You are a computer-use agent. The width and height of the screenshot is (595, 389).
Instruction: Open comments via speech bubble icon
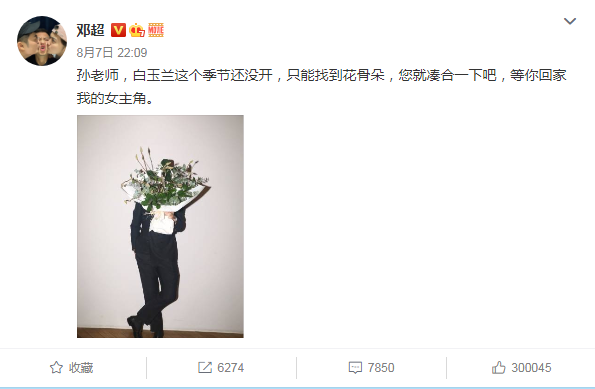(355, 368)
